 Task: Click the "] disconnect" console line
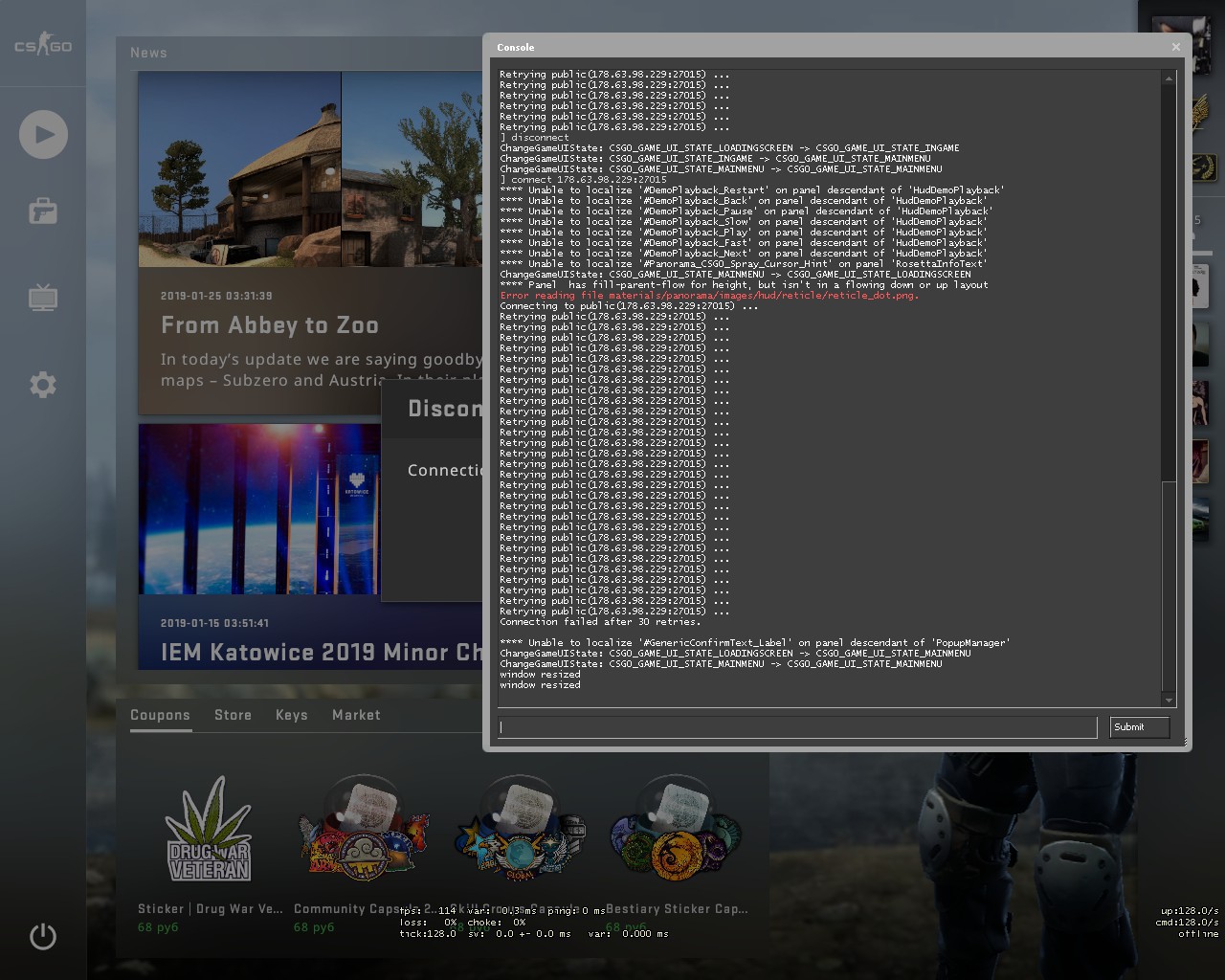(x=534, y=138)
